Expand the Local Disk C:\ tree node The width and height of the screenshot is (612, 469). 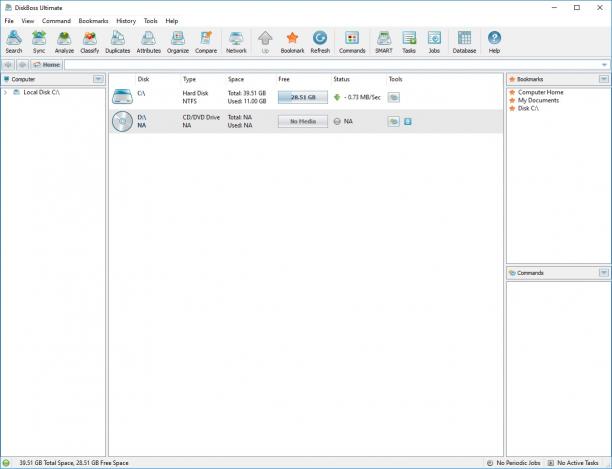pos(5,92)
